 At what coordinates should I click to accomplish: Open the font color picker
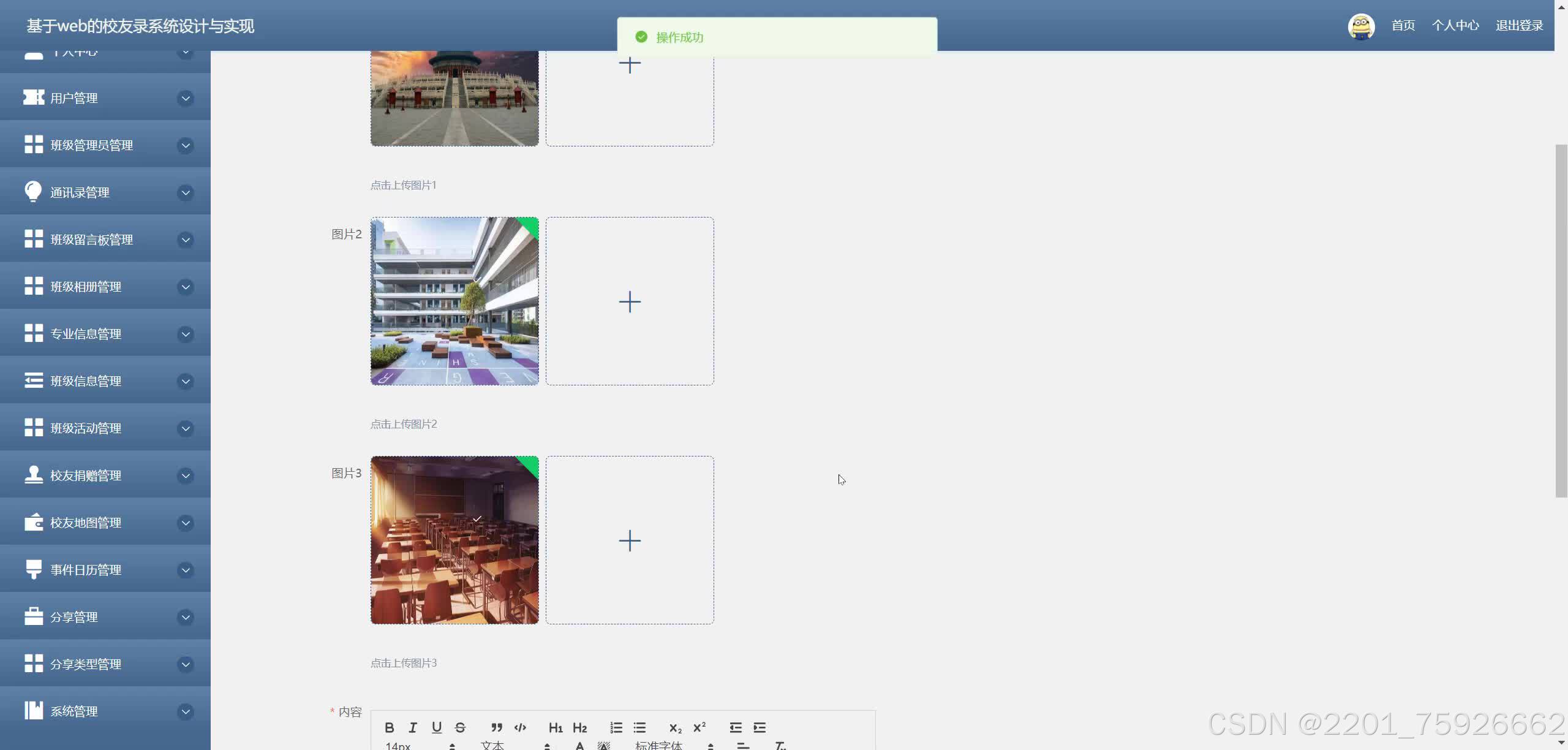579,746
